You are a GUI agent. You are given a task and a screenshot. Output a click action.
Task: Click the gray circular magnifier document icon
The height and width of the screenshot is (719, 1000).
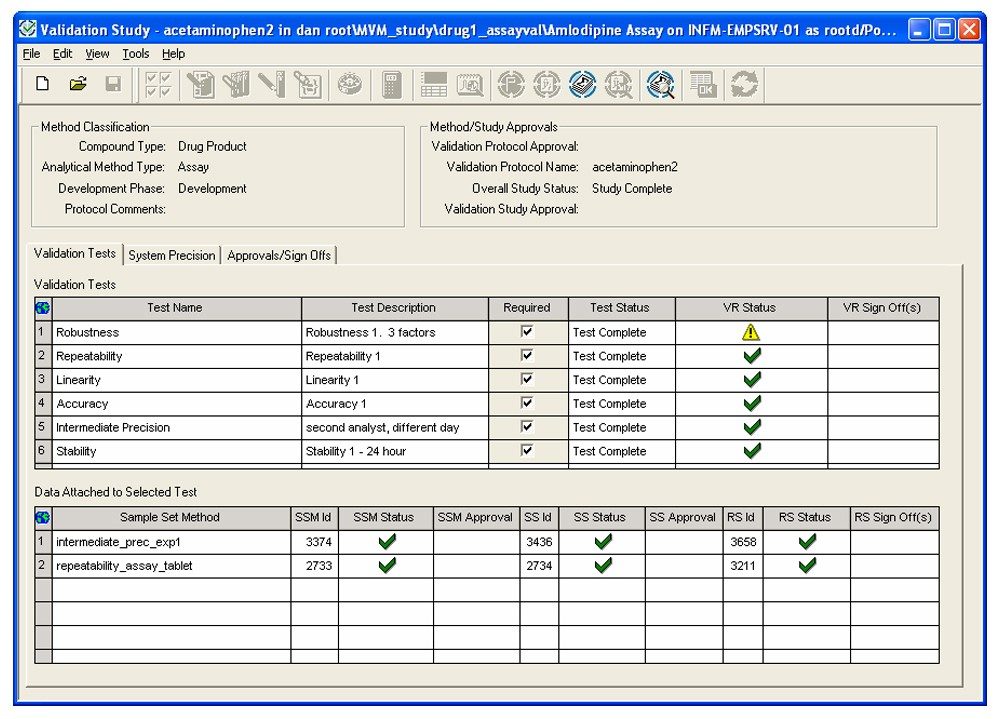pyautogui.click(x=618, y=84)
